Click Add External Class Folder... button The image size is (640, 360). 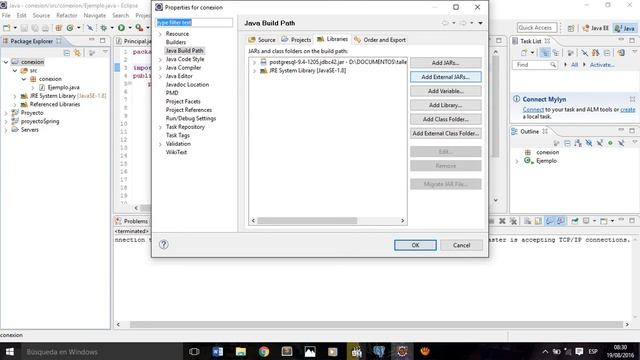point(445,133)
